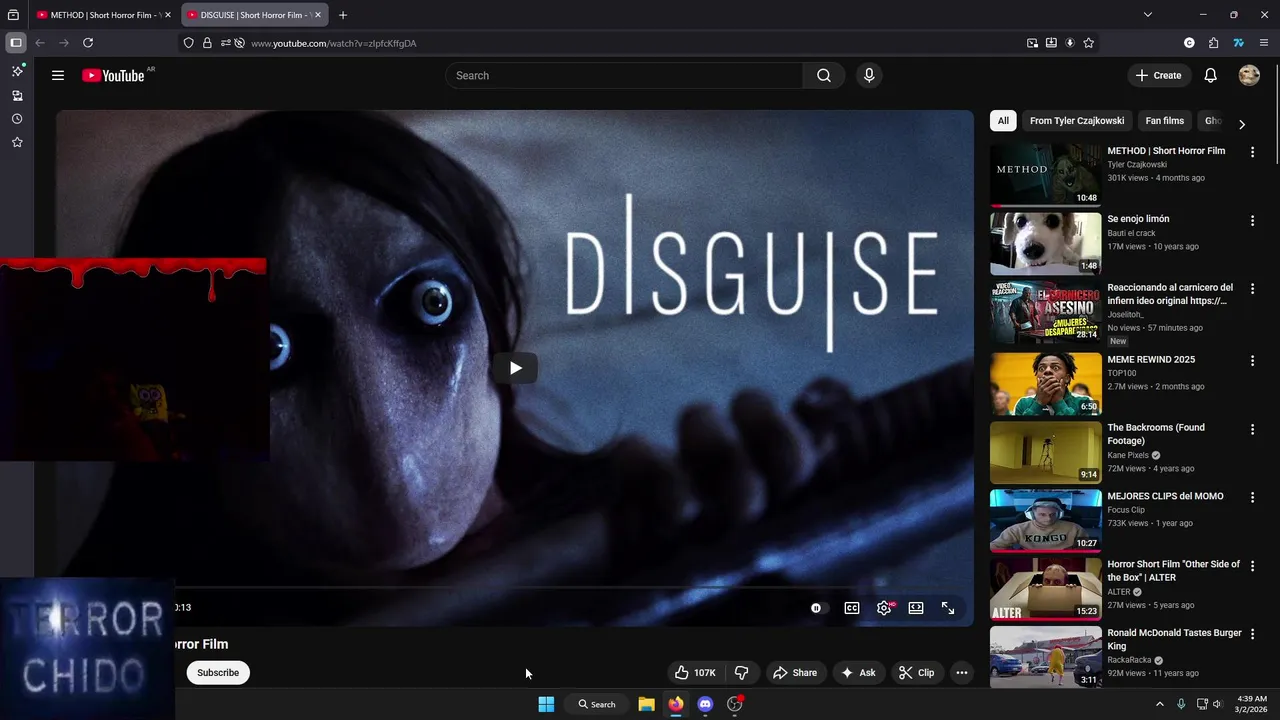Open Firefox extensions puzzle icon
The height and width of the screenshot is (720, 1280).
1213,43
